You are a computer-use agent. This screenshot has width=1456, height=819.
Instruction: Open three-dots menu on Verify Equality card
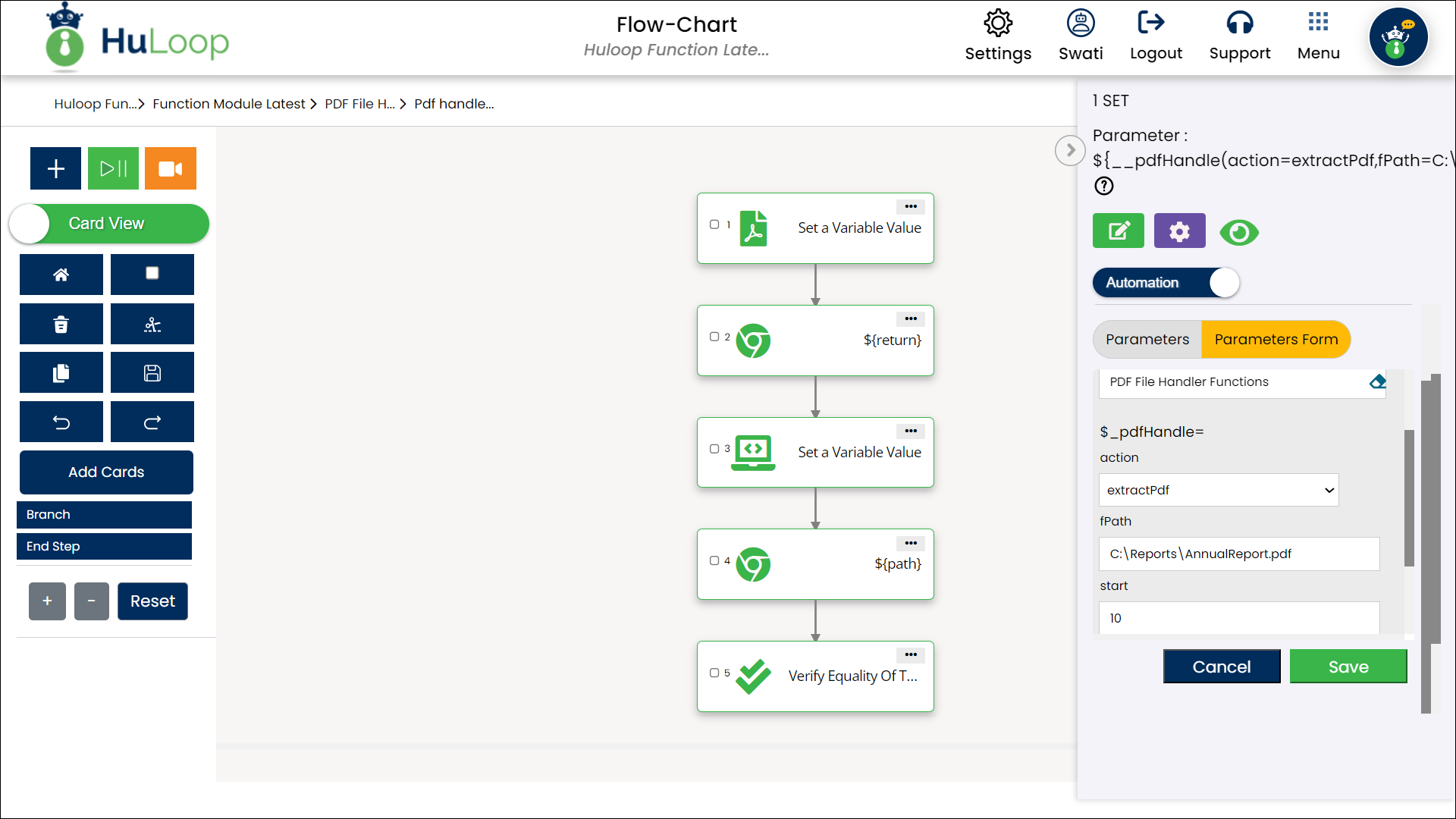tap(911, 654)
